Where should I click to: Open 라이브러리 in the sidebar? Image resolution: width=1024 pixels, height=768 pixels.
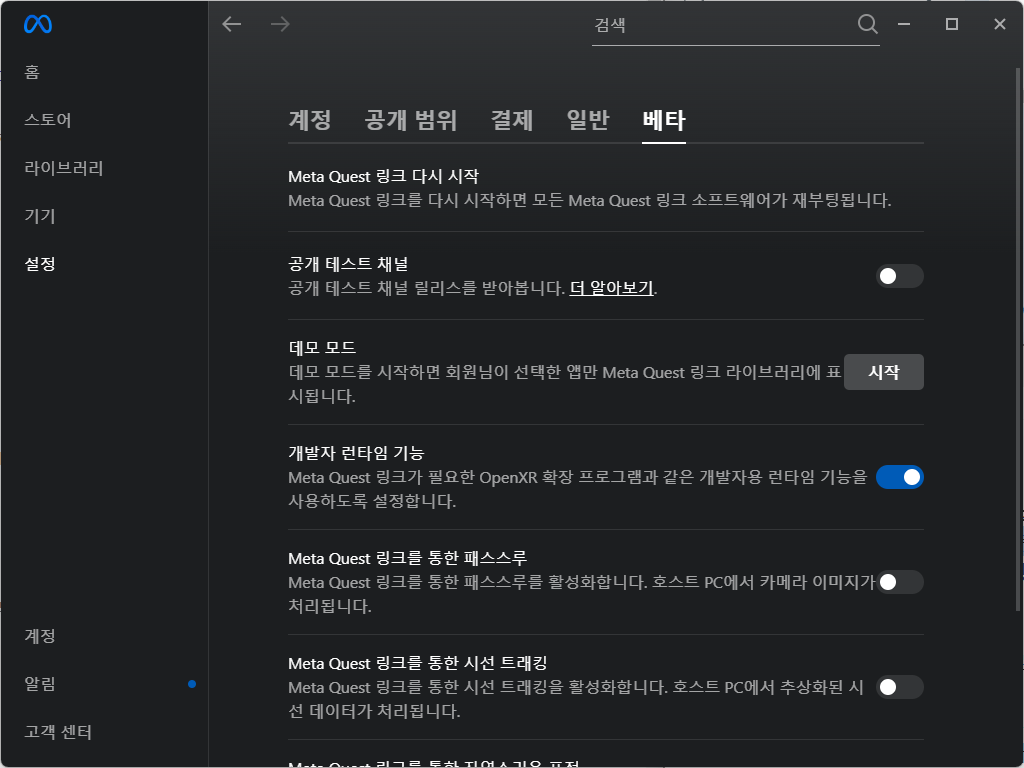pyautogui.click(x=64, y=168)
